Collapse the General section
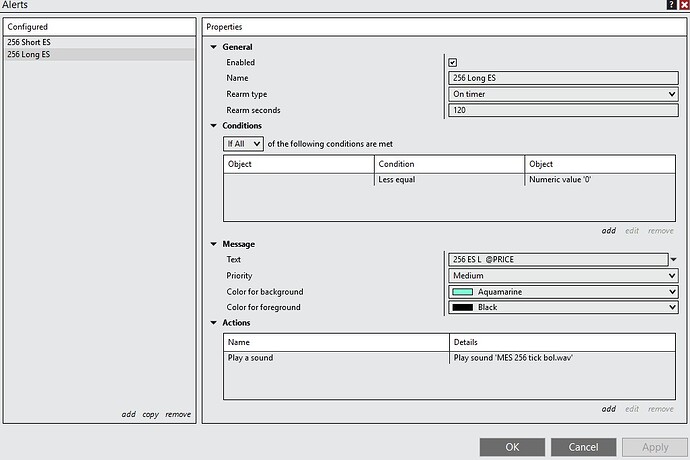The width and height of the screenshot is (690, 460). (x=213, y=47)
